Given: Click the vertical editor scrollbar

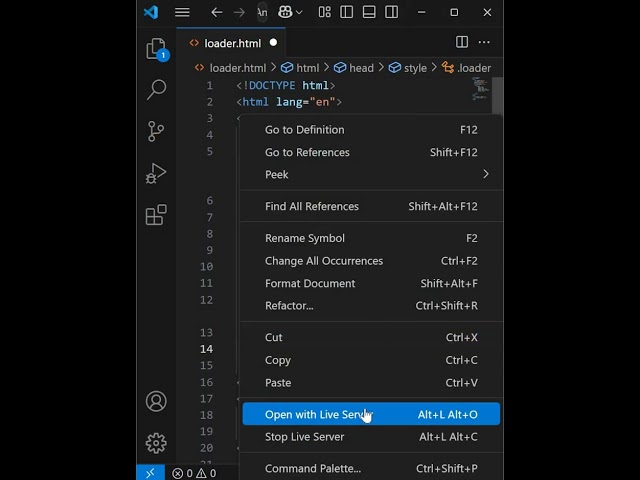Looking at the screenshot, I should point(497,96).
